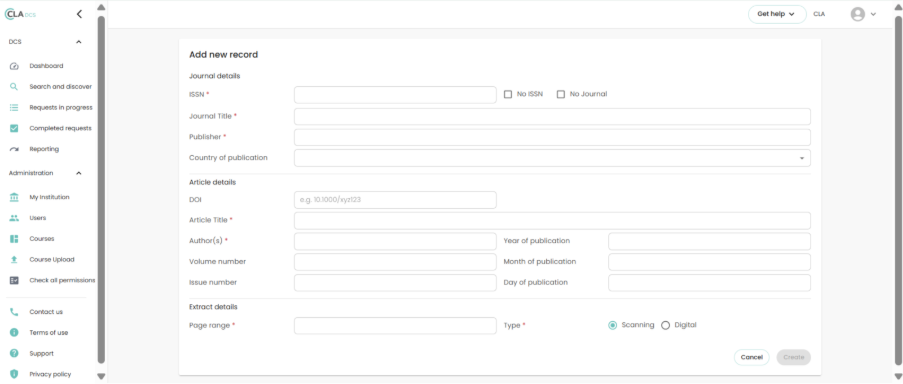The height and width of the screenshot is (384, 903).
Task: Click the Users people icon
Action: [x=14, y=218]
